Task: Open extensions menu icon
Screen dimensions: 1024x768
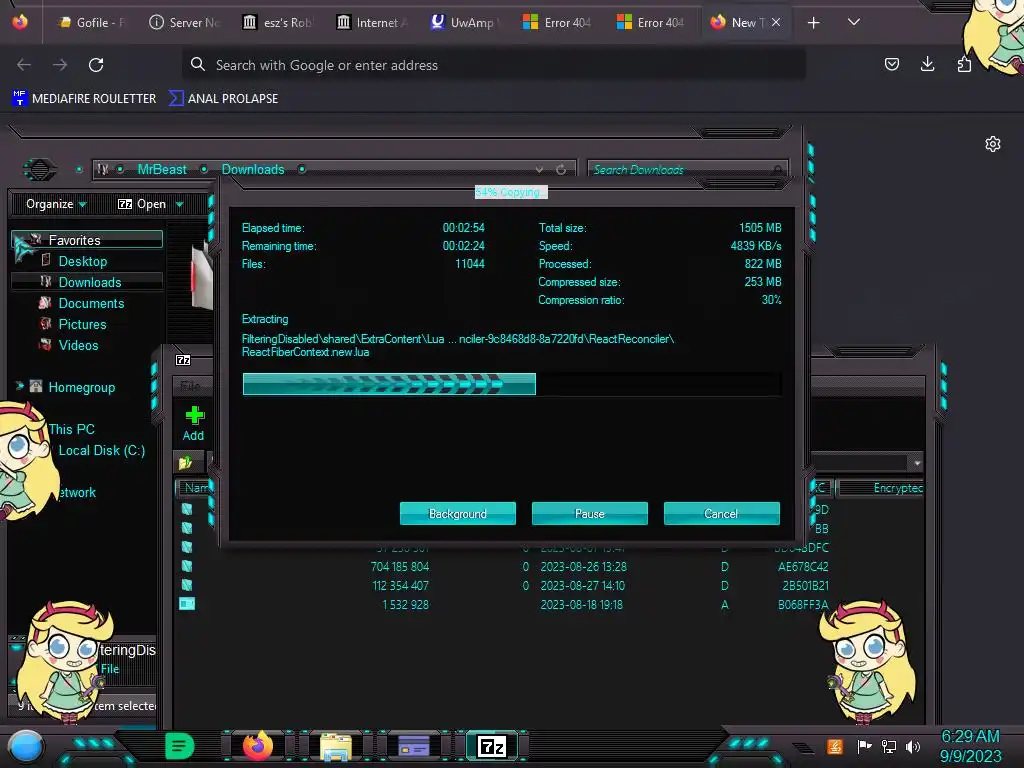Action: pos(964,64)
